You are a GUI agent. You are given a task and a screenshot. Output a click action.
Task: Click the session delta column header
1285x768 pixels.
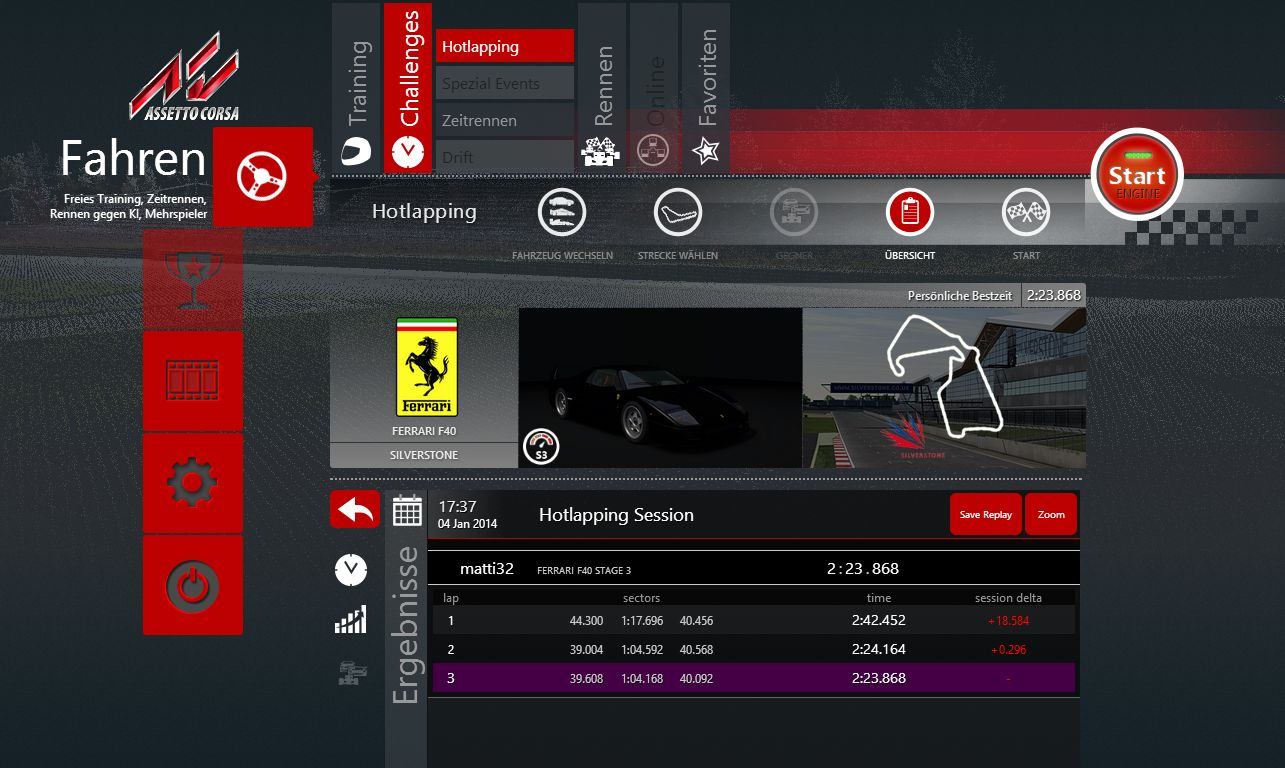point(1008,598)
